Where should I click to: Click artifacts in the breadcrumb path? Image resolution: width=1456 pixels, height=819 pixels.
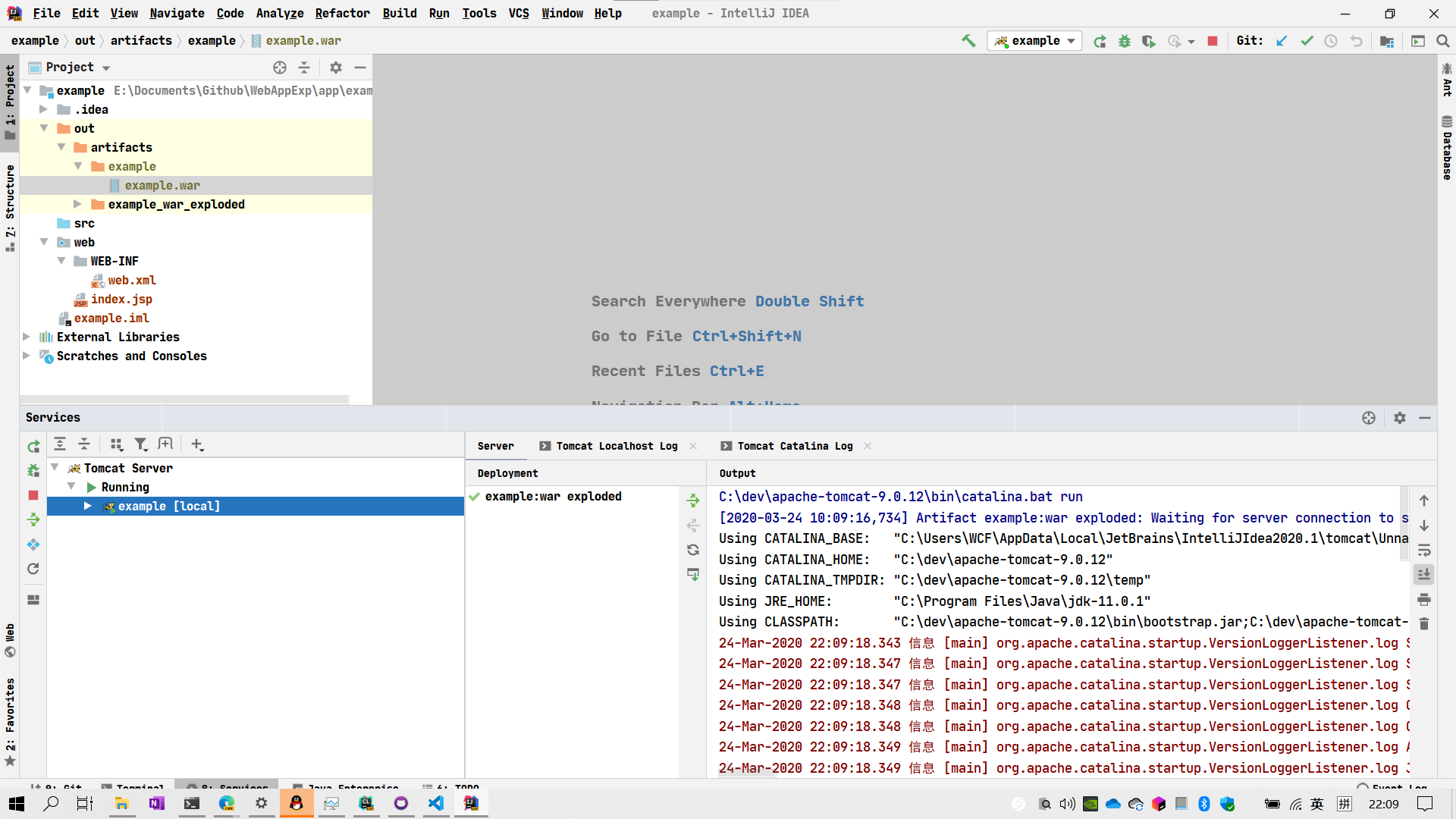(141, 40)
